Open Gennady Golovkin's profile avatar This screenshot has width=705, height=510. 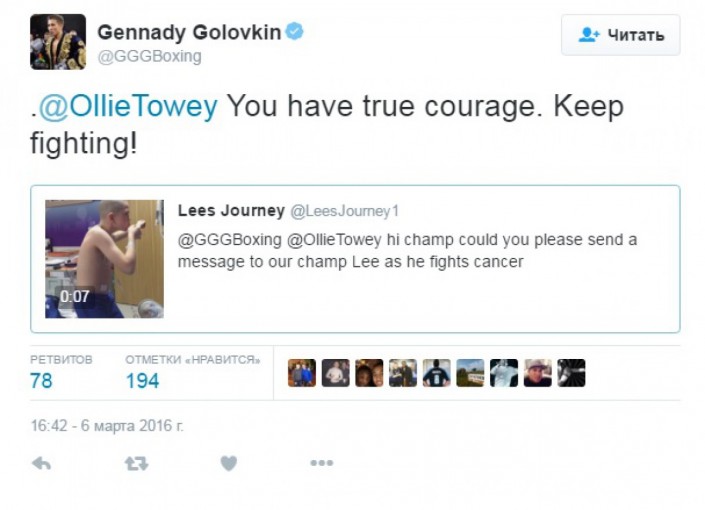[58, 42]
